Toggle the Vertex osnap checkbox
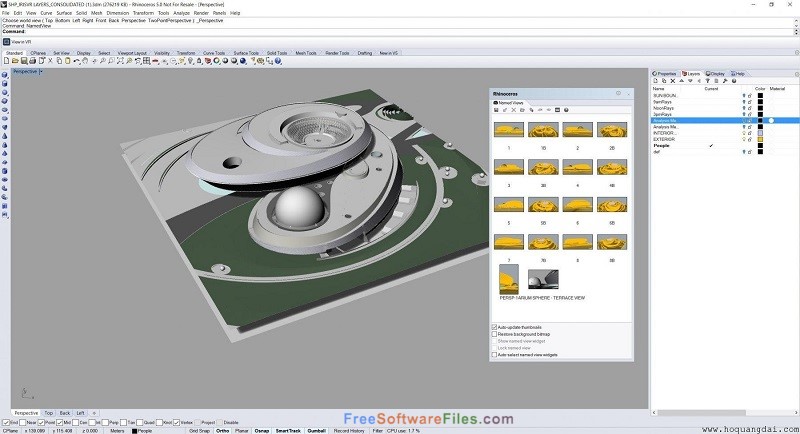 pos(177,422)
